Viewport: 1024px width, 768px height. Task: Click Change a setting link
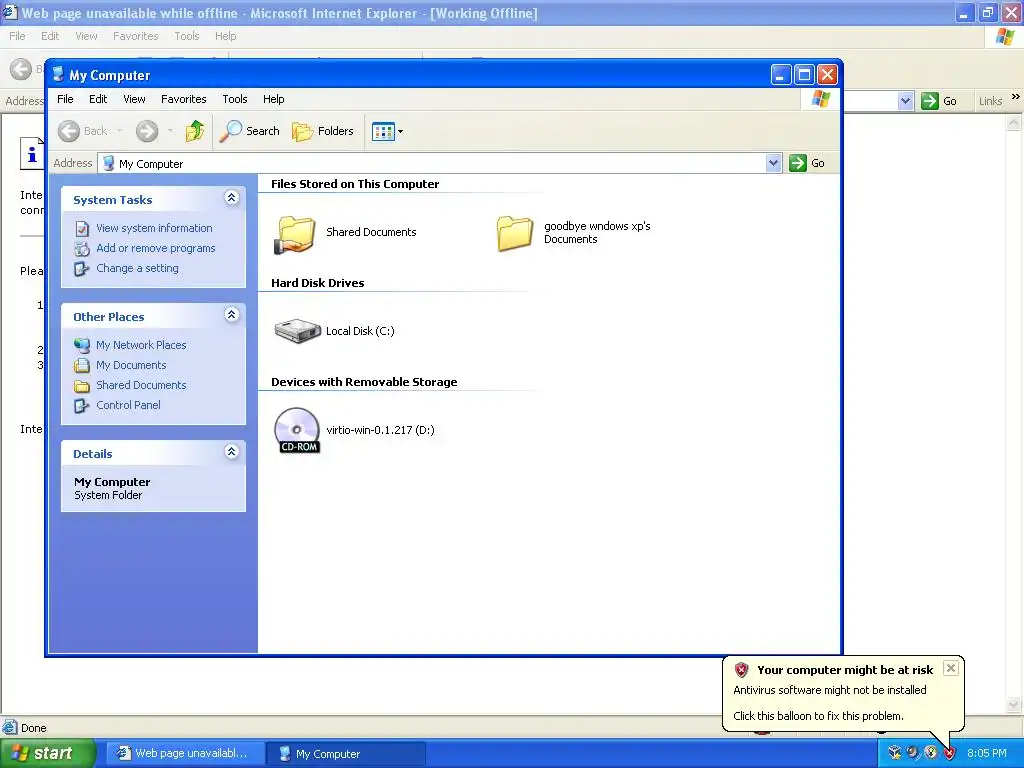pyautogui.click(x=137, y=268)
